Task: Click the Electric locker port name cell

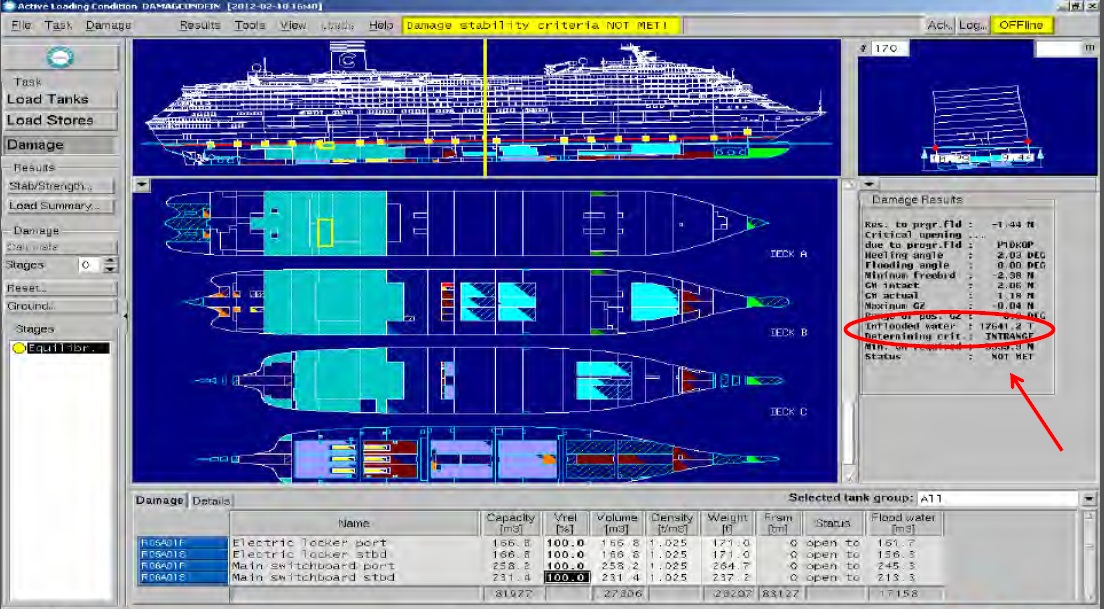Action: point(354,543)
